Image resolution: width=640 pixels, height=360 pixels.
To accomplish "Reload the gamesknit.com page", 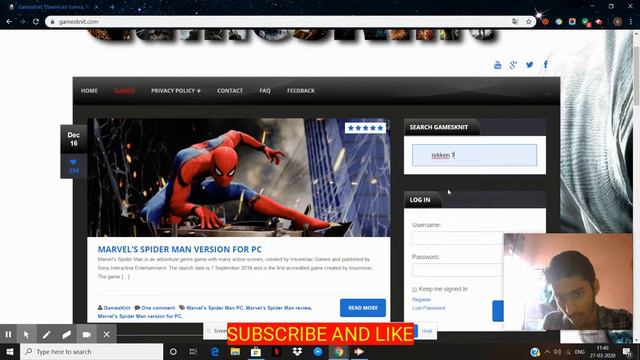I will (x=36, y=22).
